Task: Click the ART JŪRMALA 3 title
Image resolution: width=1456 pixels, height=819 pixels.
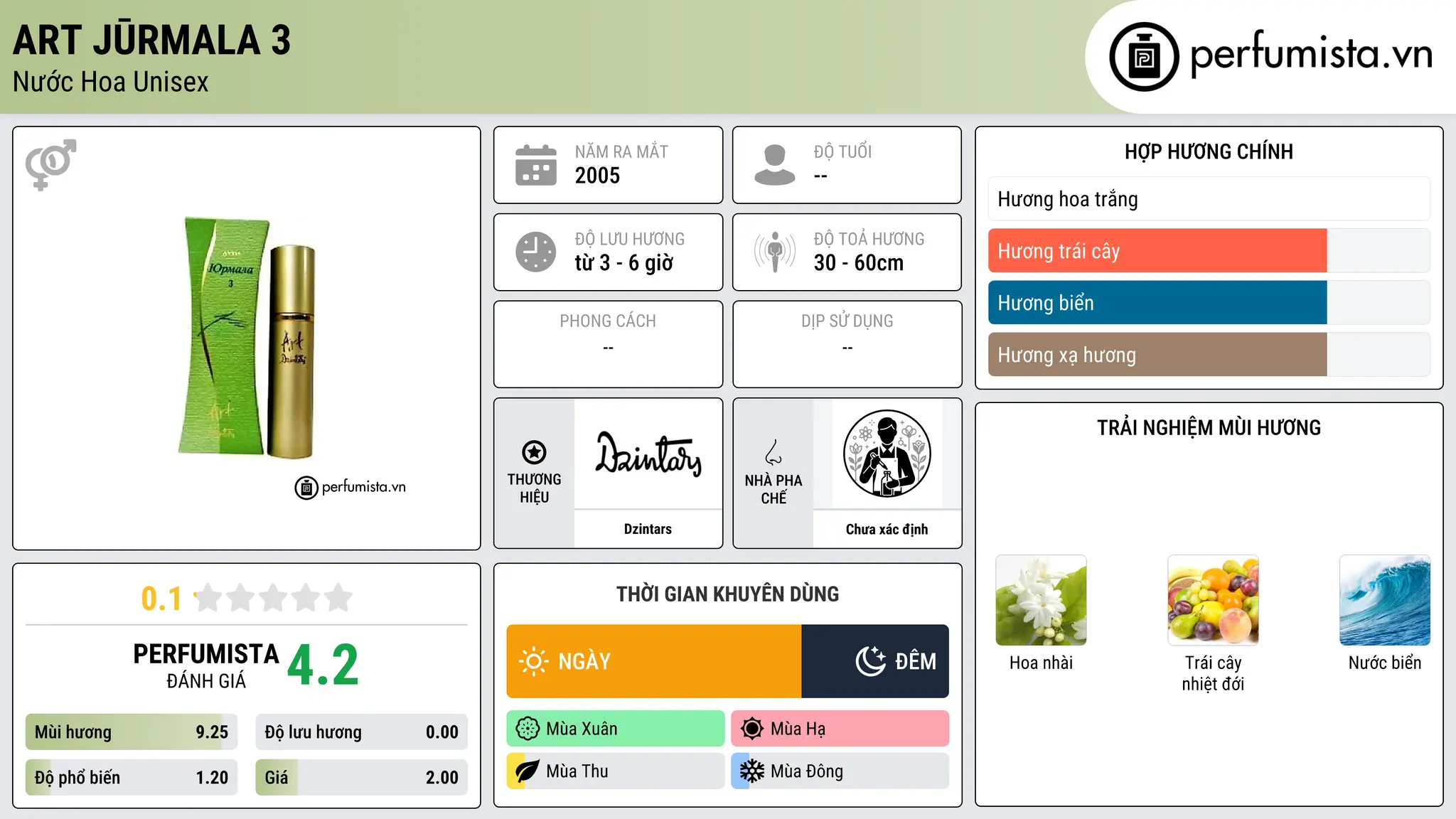Action: [152, 41]
